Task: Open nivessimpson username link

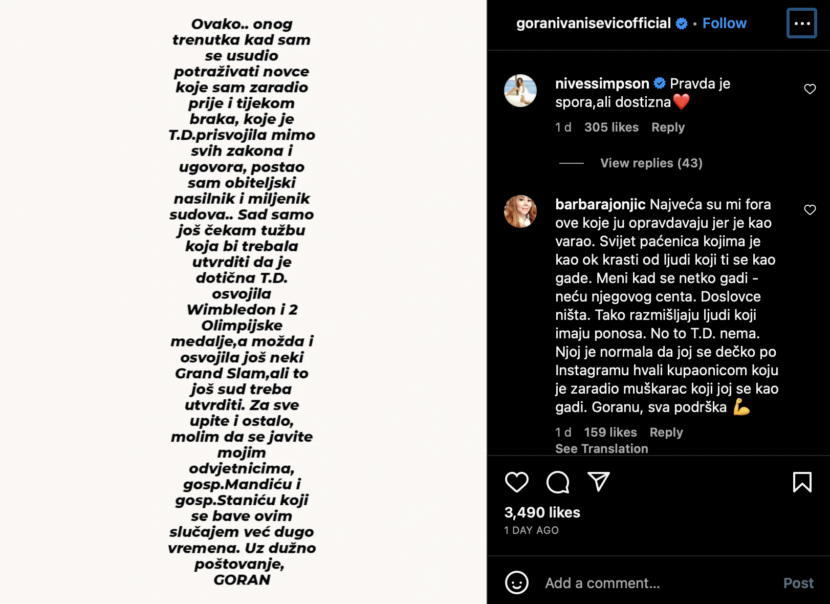Action: 602,84
